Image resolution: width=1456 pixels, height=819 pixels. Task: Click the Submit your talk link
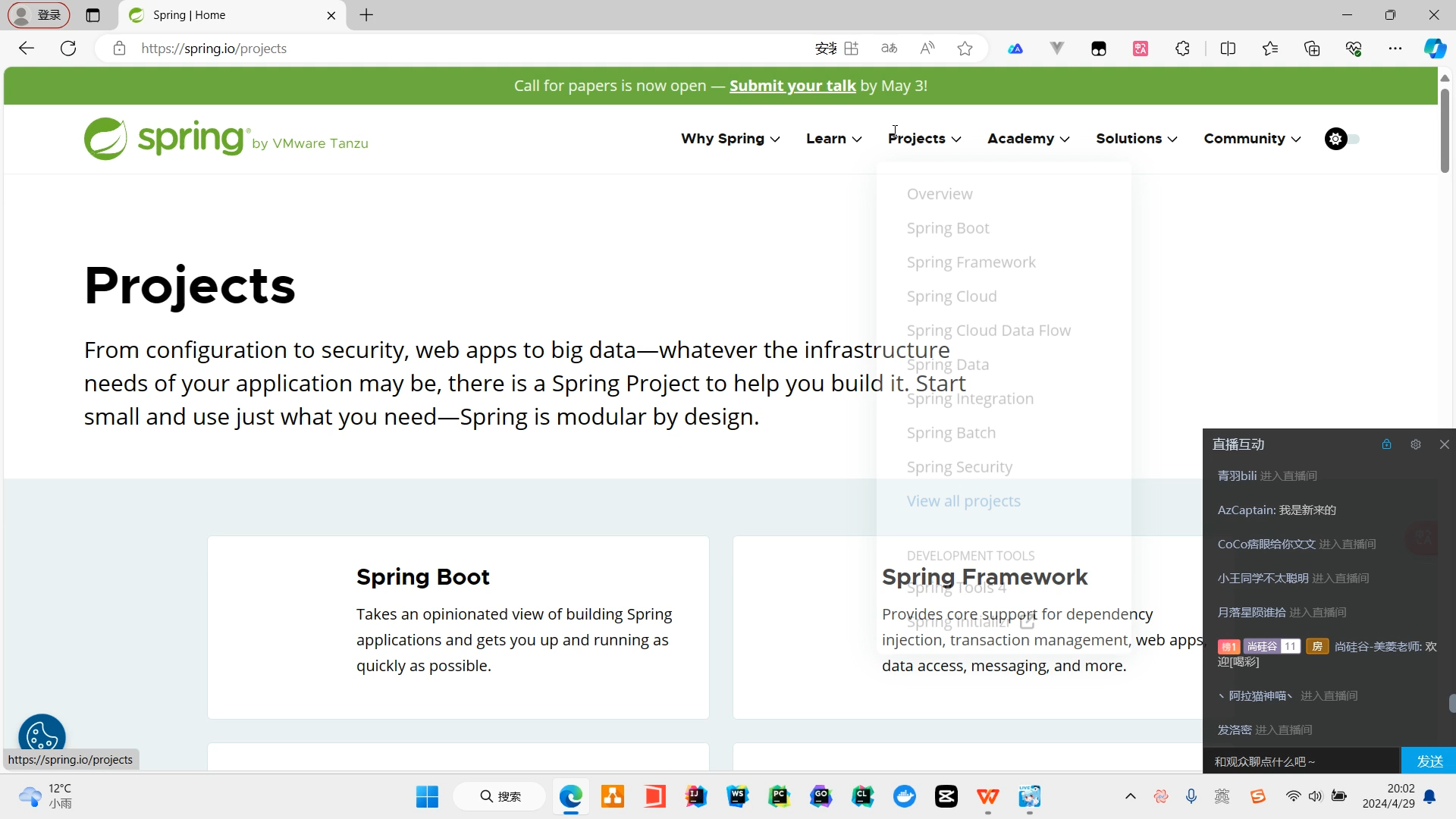click(792, 86)
